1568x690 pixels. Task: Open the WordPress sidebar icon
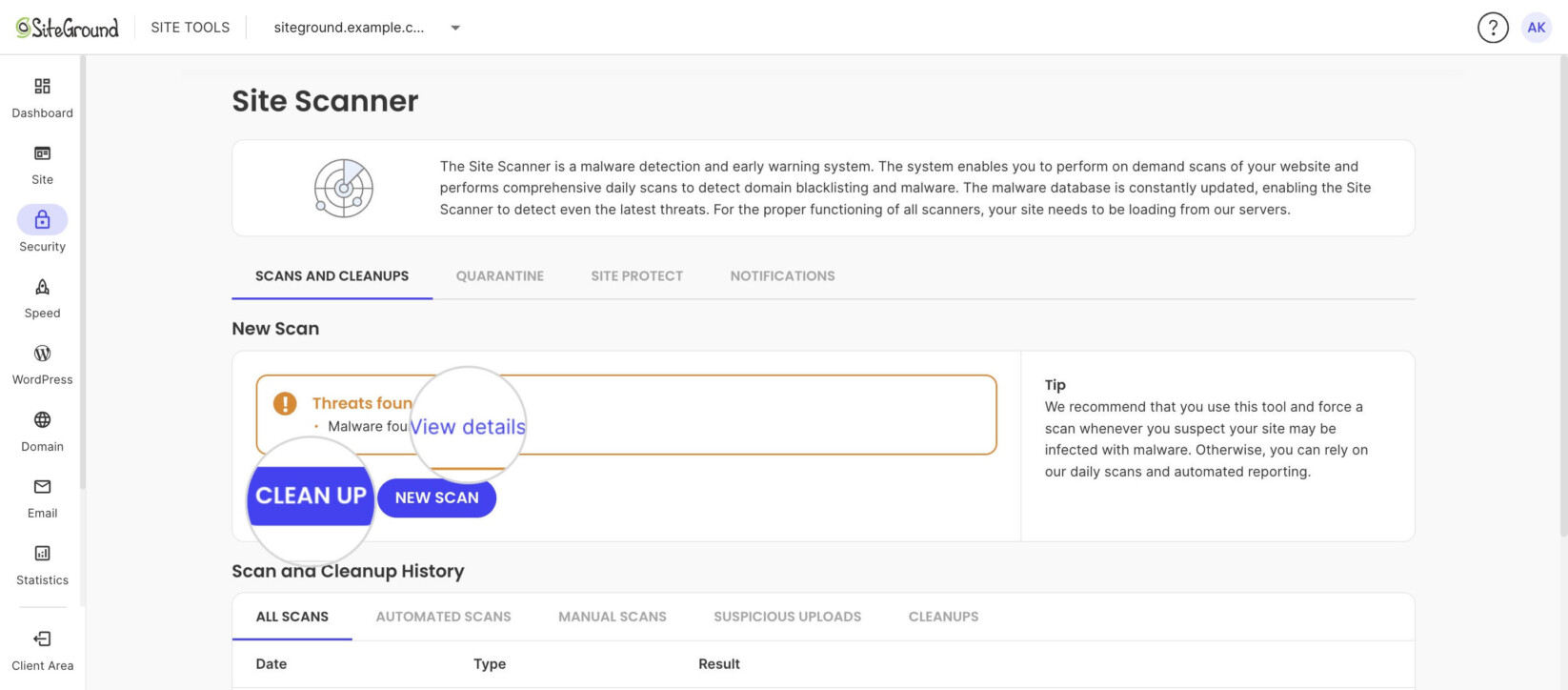(x=42, y=354)
